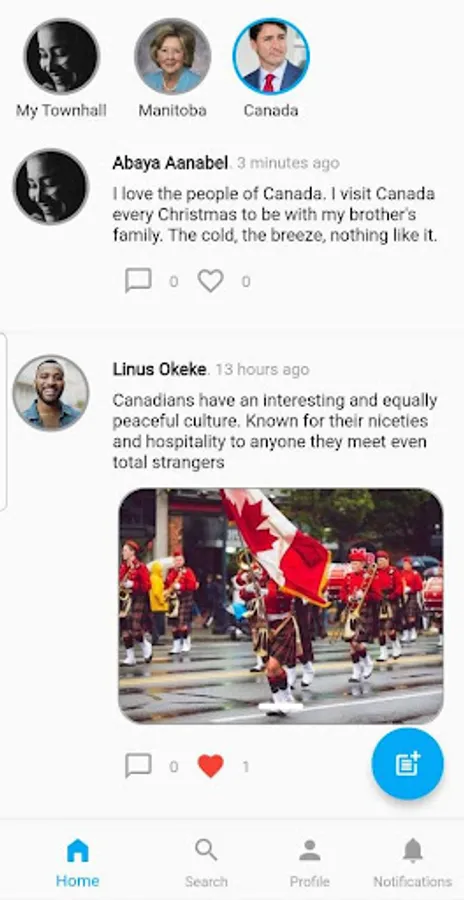Click the name Abaya Aanabel
The image size is (464, 900).
pos(170,163)
